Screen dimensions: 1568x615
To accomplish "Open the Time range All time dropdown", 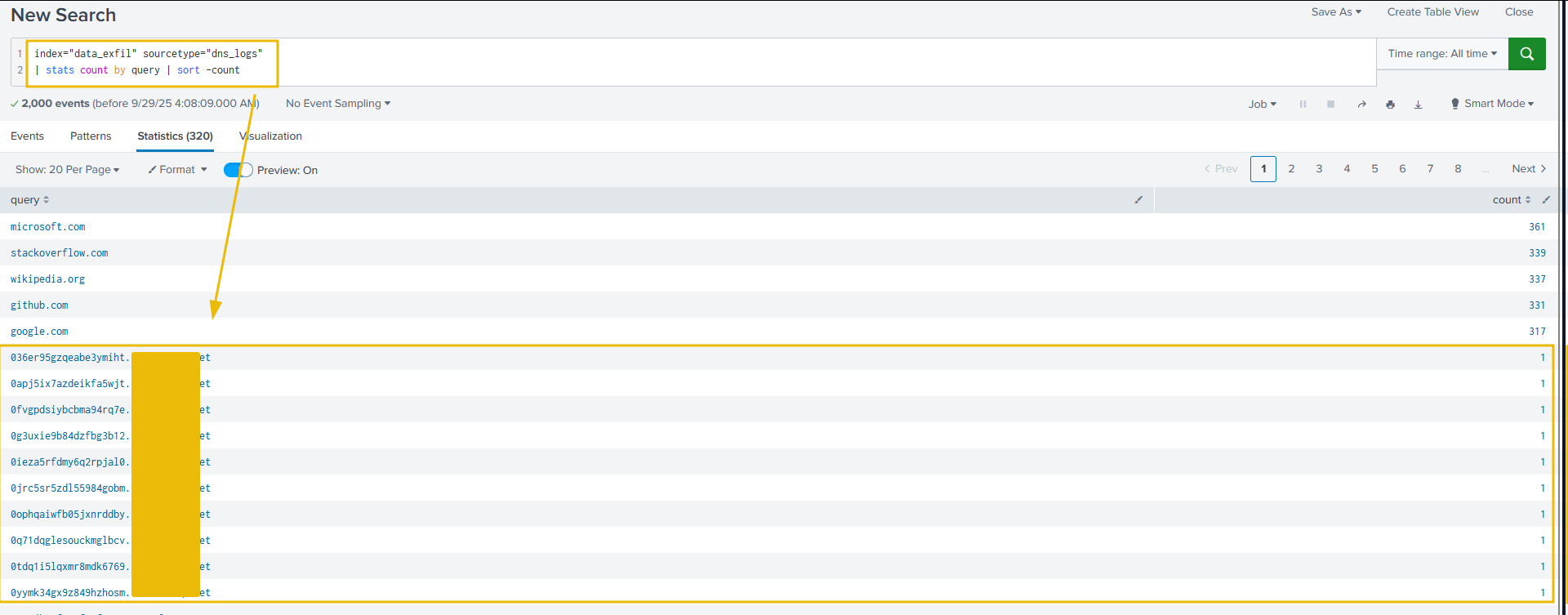I will click(1441, 54).
